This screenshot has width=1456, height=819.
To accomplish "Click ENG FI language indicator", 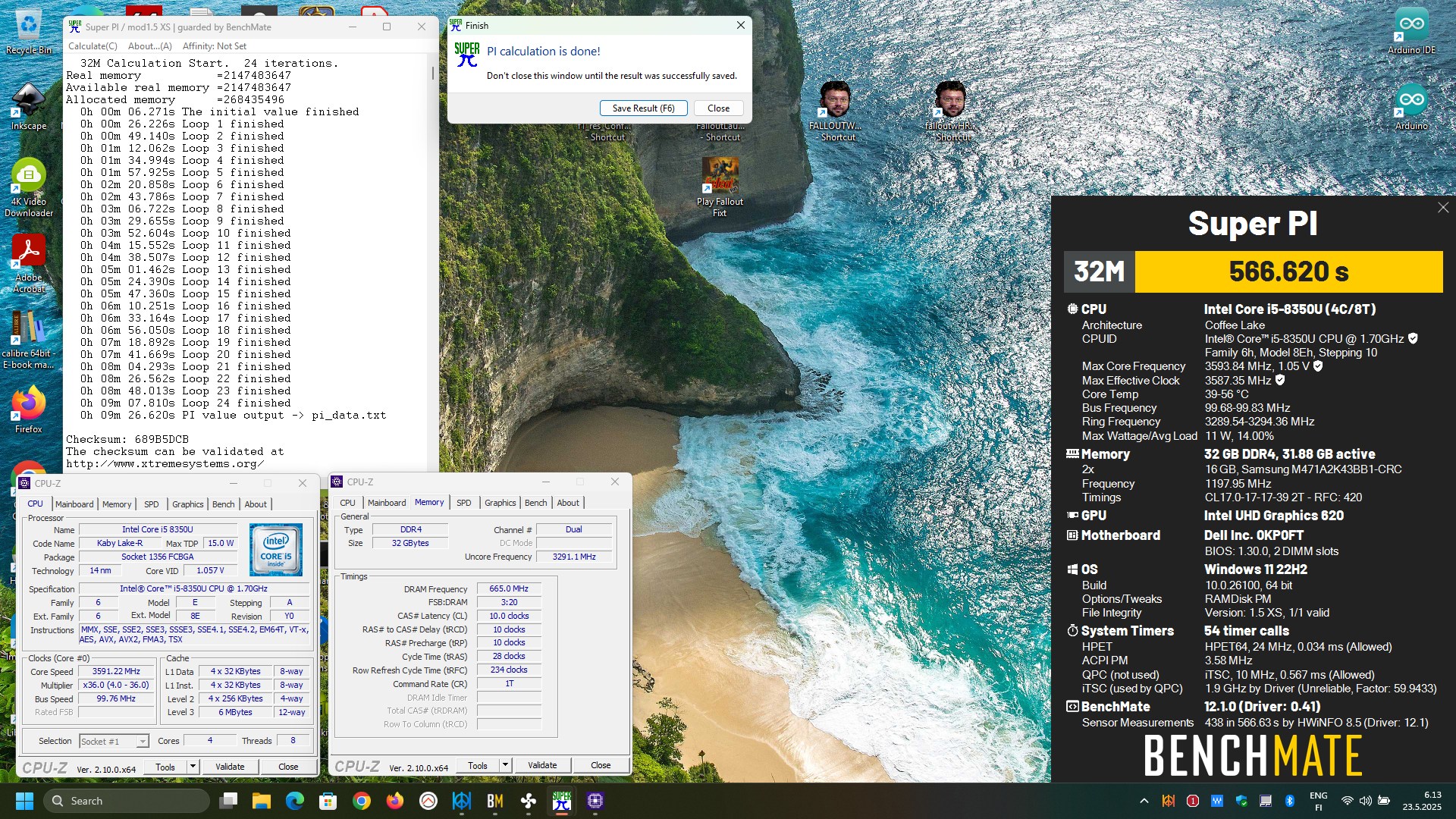I will [1318, 801].
